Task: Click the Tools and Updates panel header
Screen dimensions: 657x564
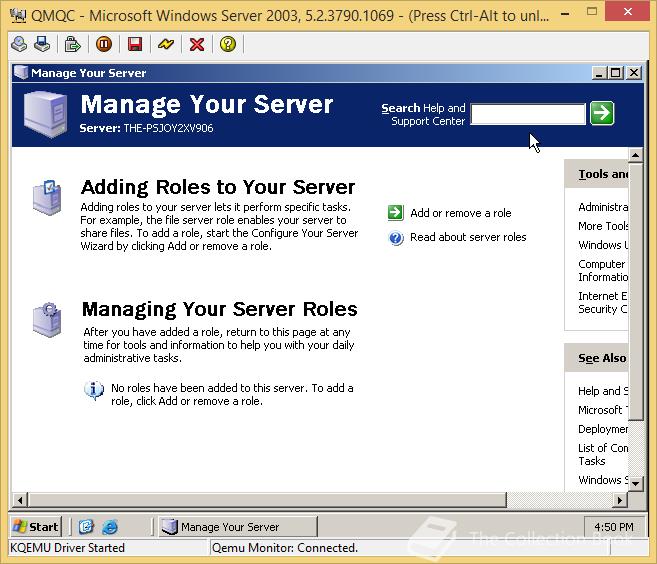Action: click(x=597, y=174)
